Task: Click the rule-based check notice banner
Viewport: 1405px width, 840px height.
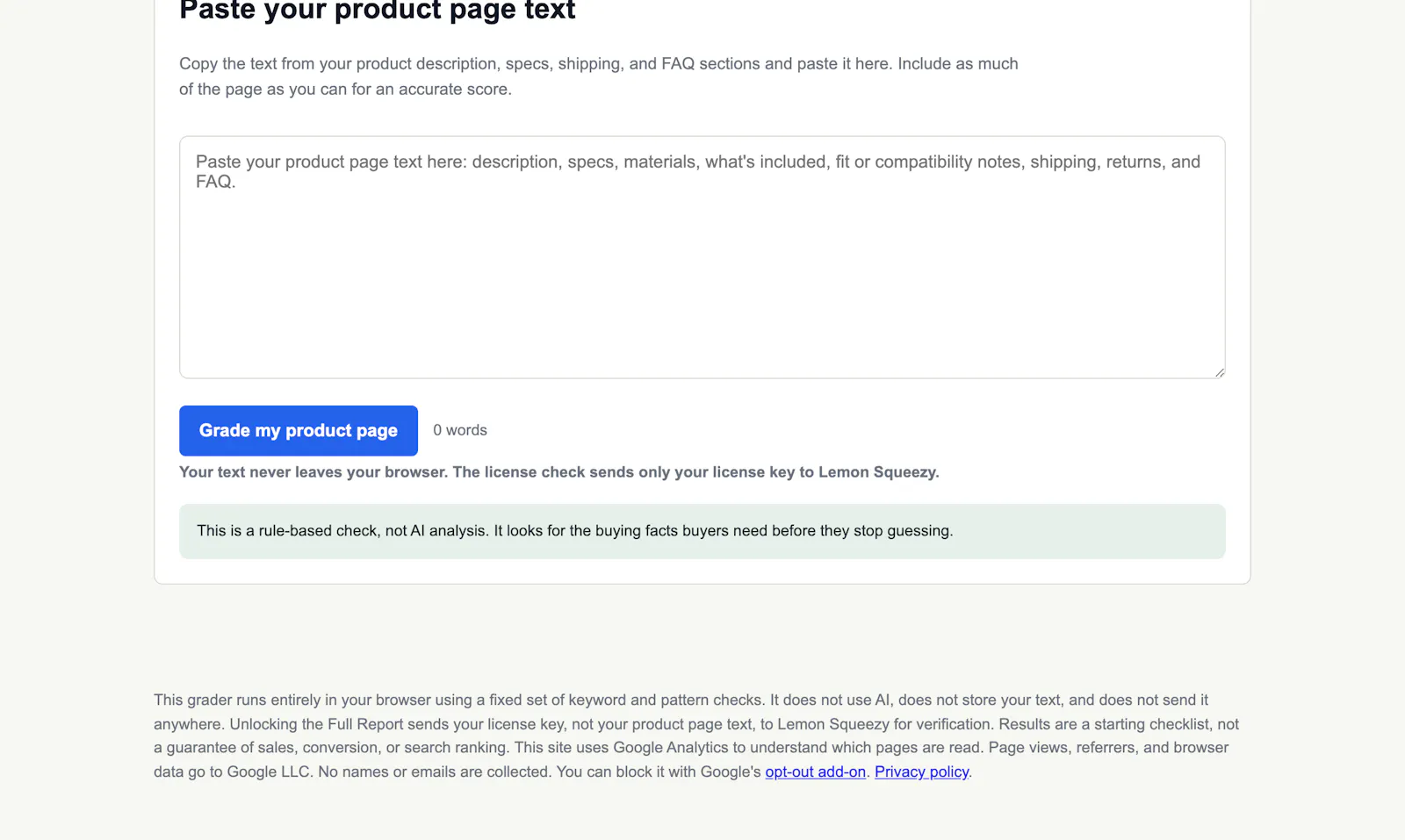Action: pyautogui.click(x=702, y=531)
